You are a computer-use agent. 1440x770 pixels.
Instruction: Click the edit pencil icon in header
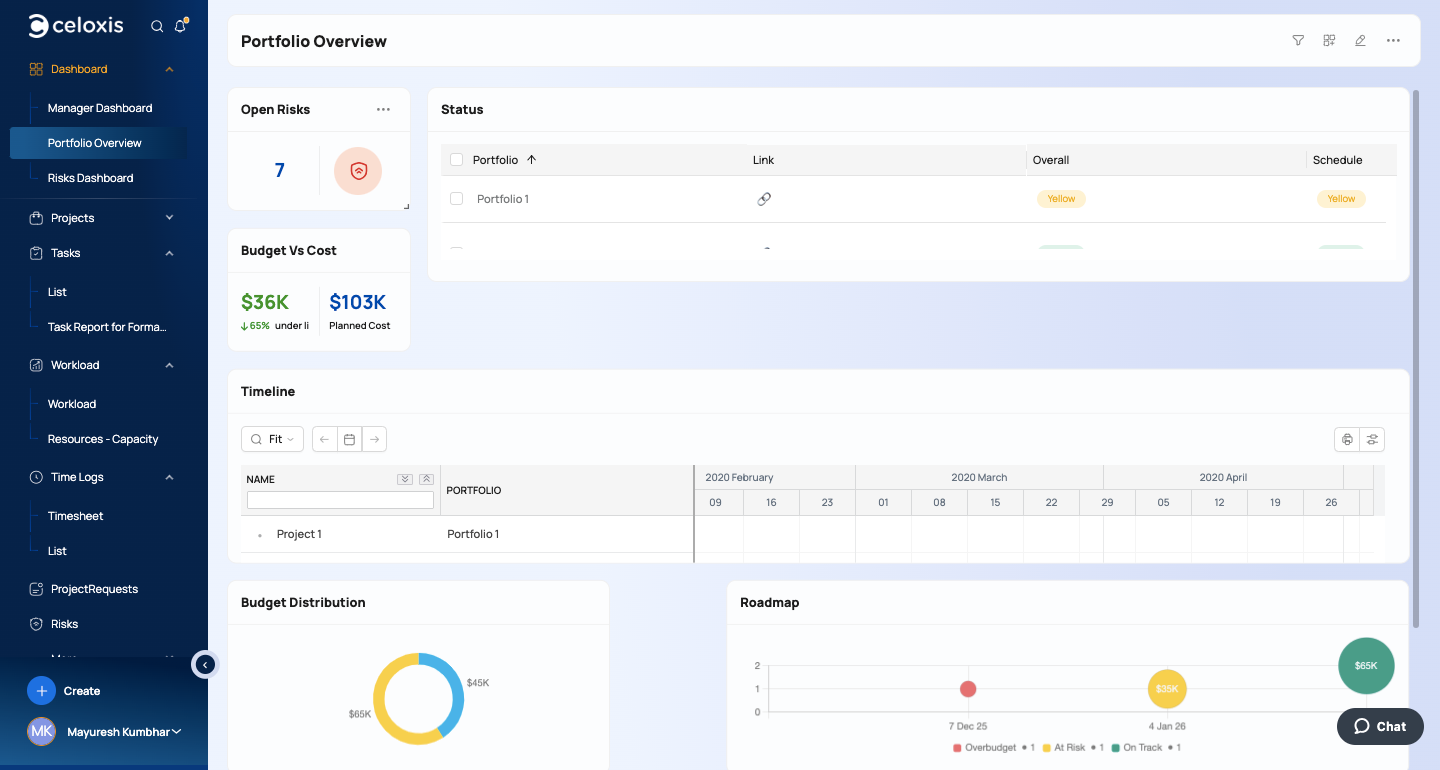coord(1360,41)
